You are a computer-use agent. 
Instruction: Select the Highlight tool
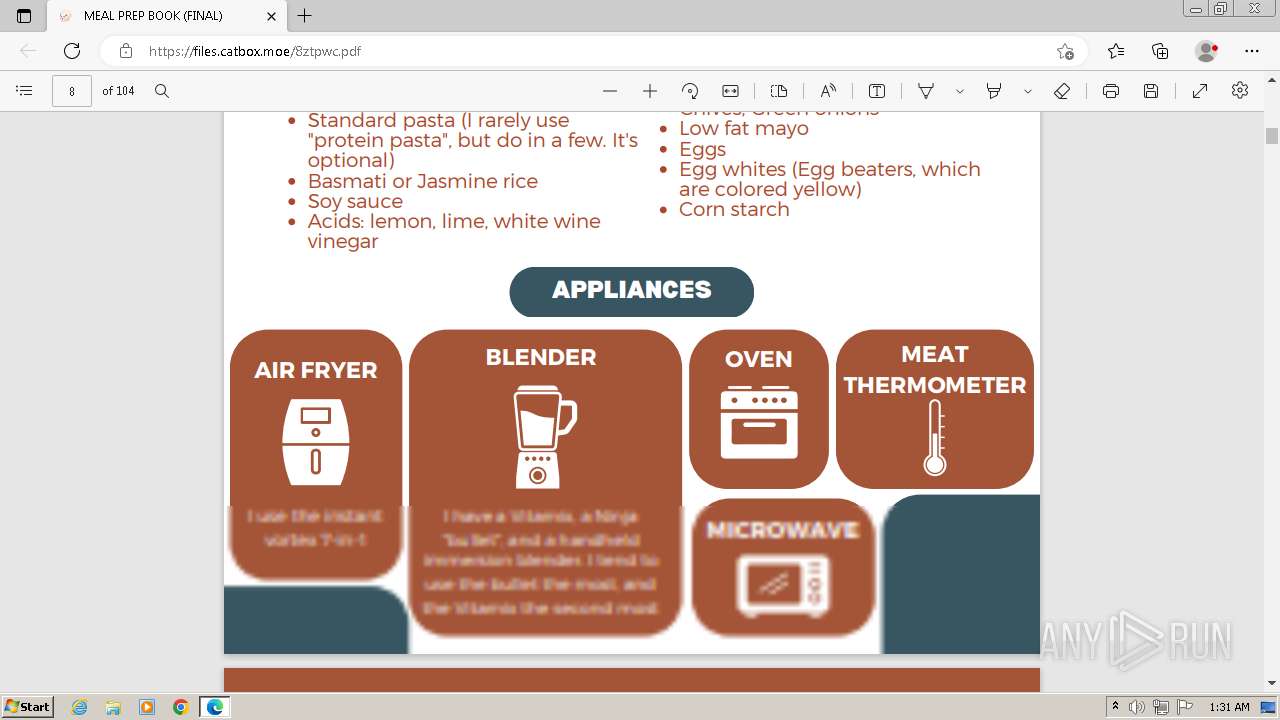[x=994, y=91]
